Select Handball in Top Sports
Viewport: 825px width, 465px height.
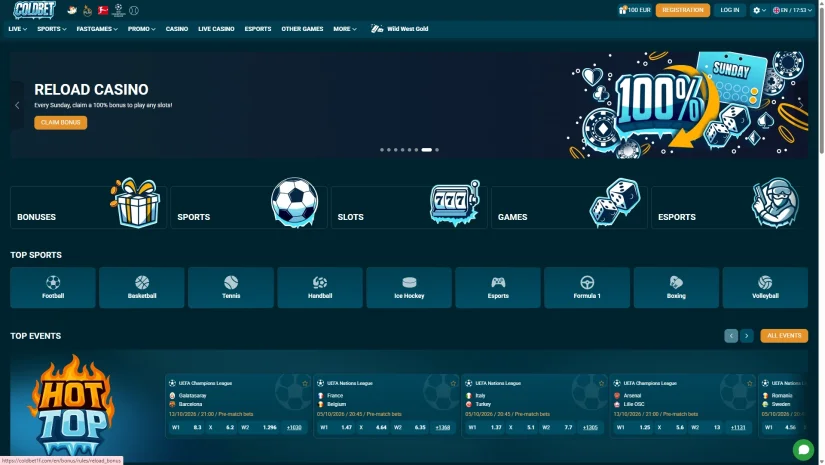tap(320, 287)
